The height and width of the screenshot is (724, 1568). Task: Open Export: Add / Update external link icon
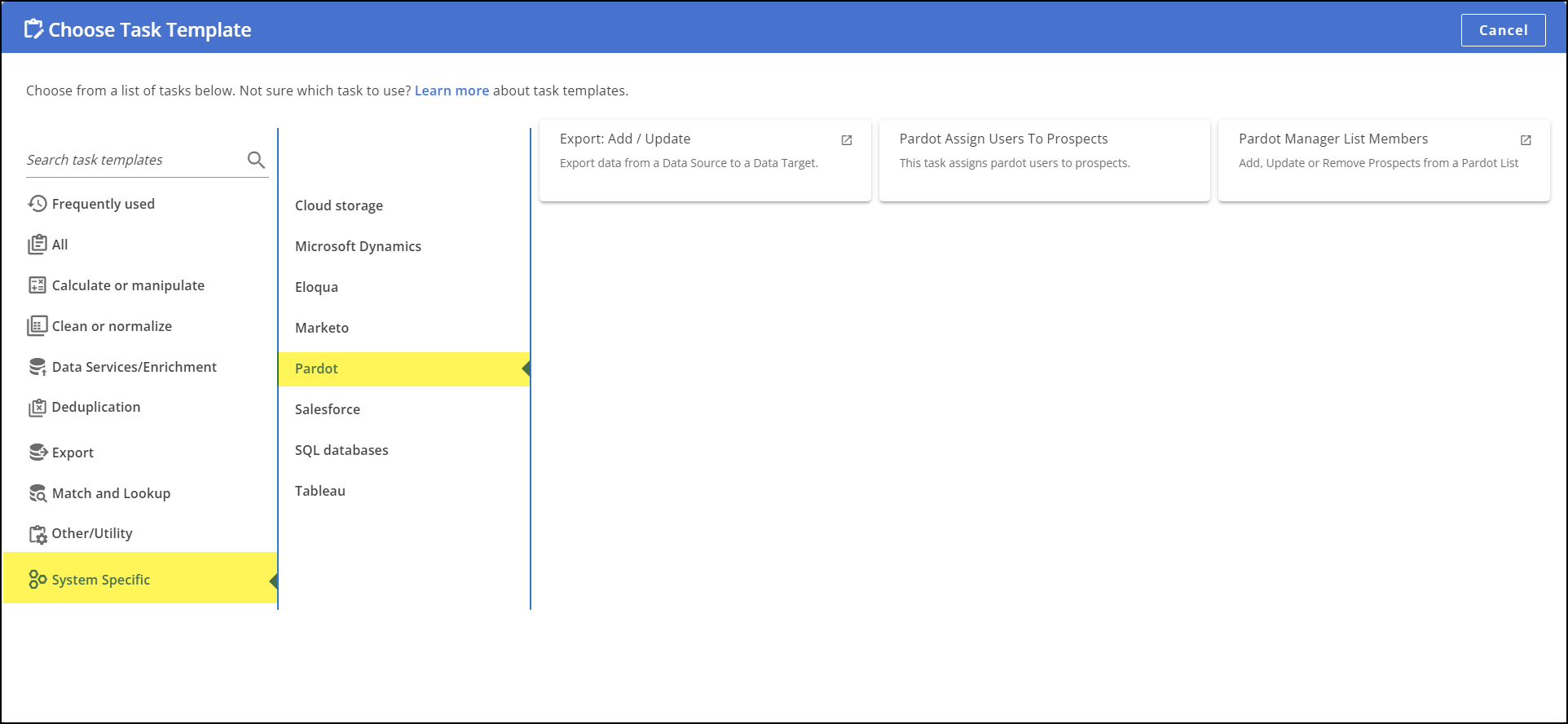[847, 140]
